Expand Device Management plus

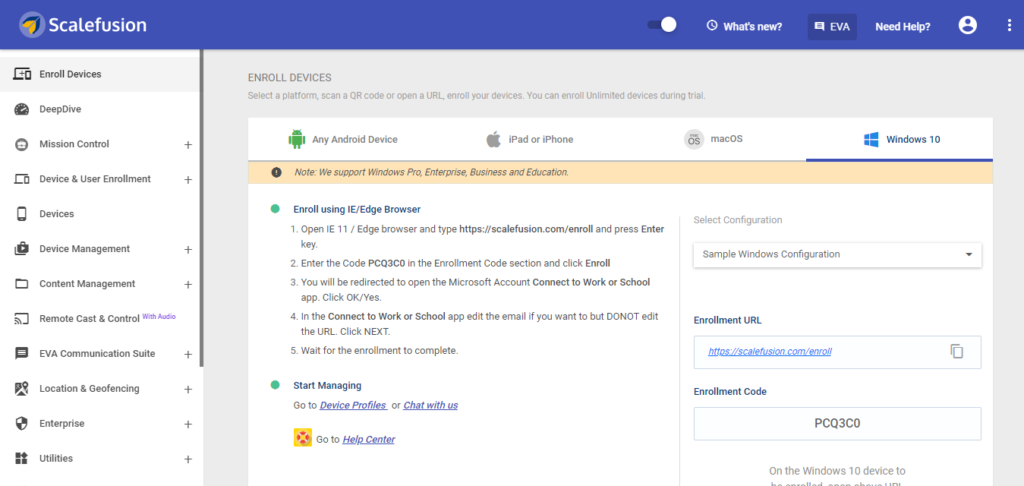click(x=188, y=250)
